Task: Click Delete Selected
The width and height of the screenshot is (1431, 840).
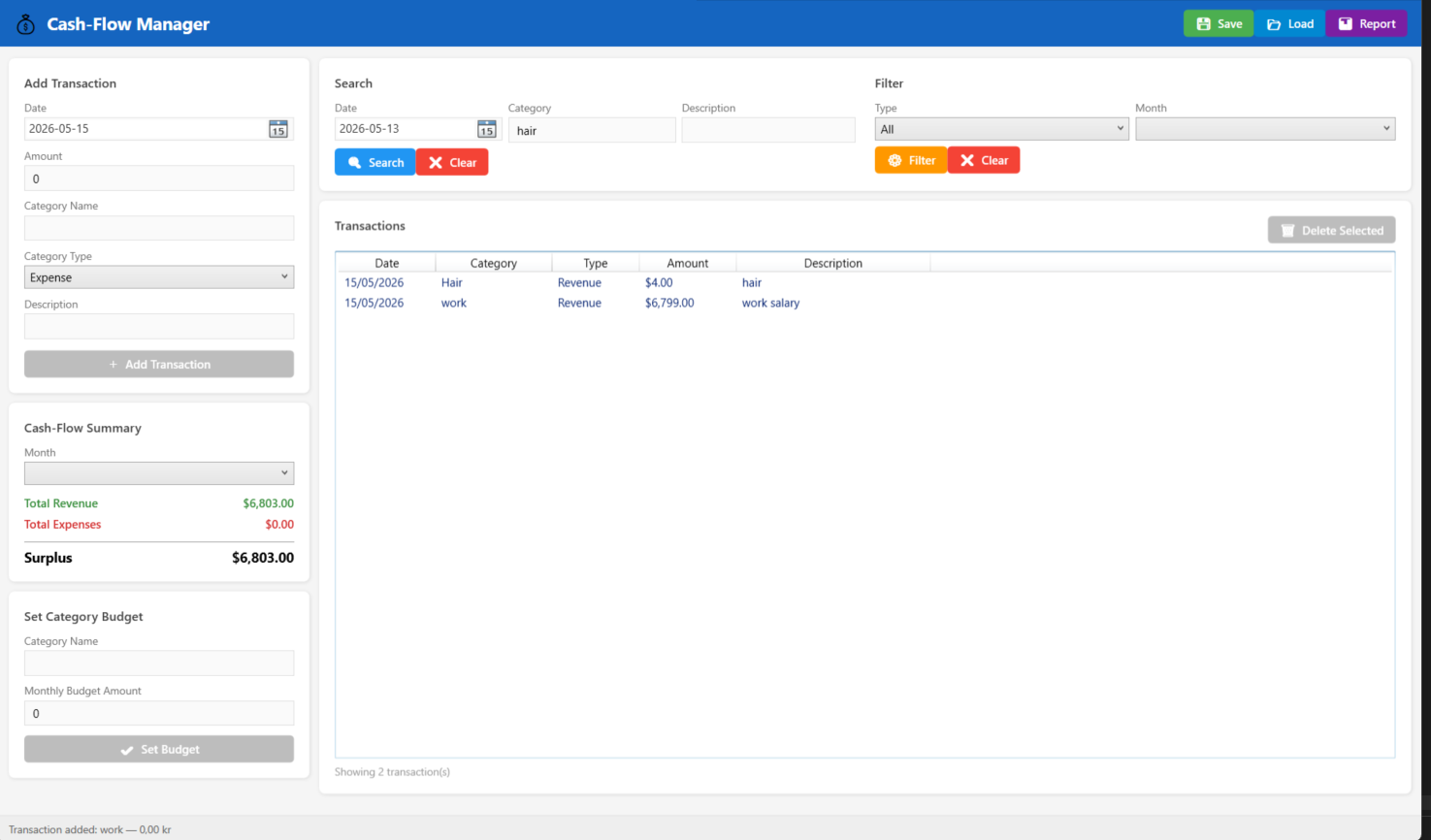Action: pos(1332,230)
